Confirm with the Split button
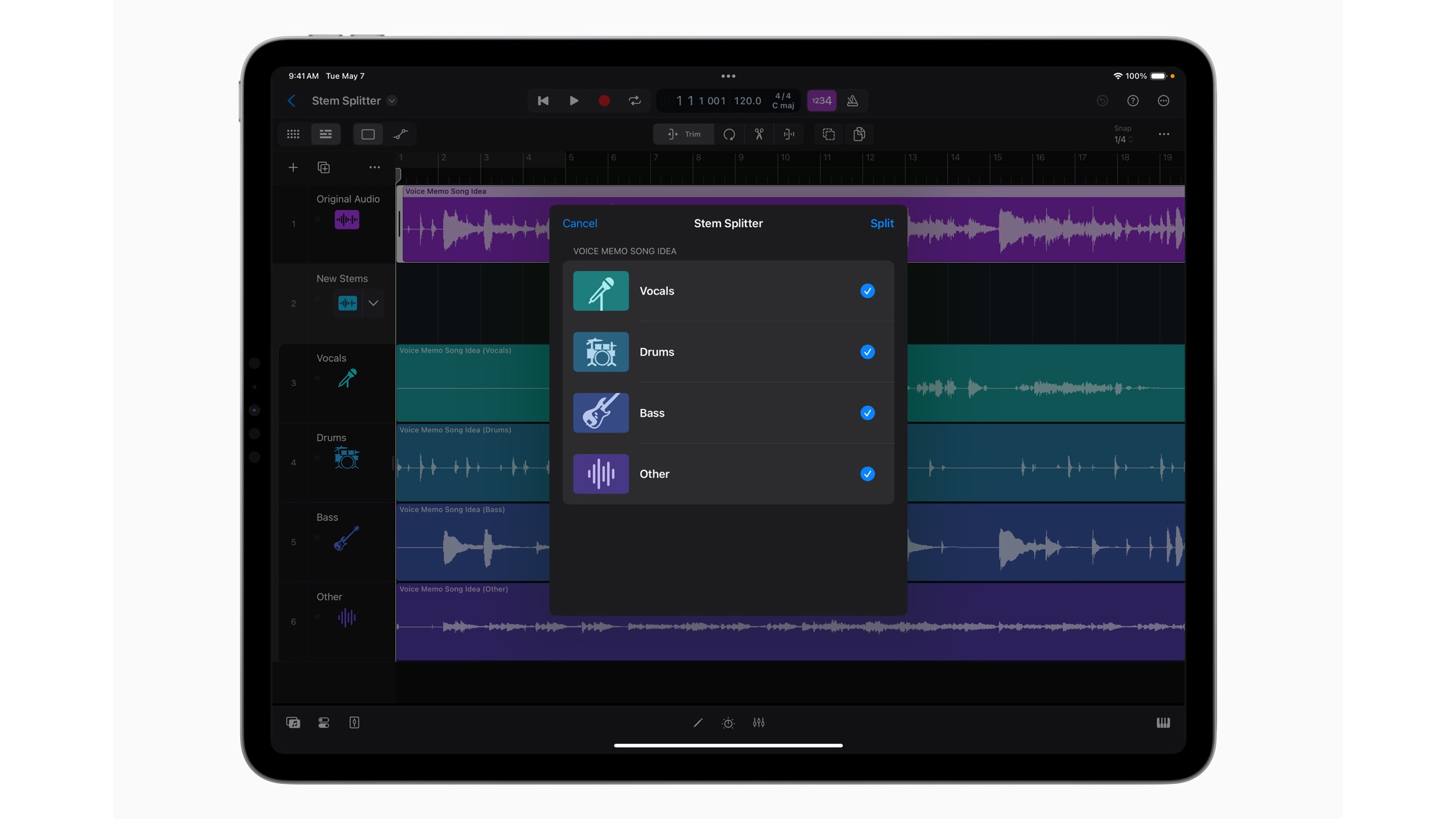The image size is (1456, 819). coord(882,223)
